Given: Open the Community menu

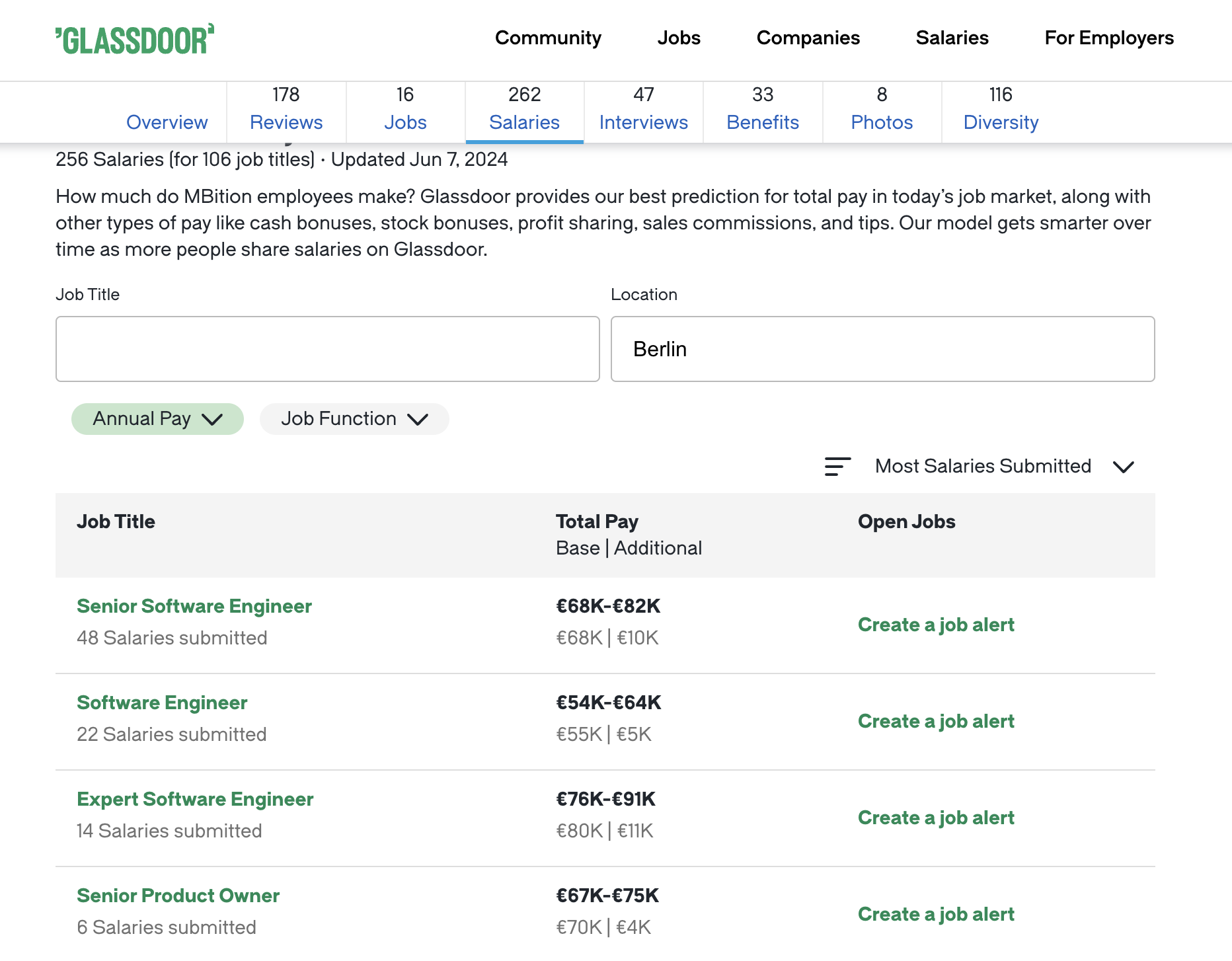Looking at the screenshot, I should coord(548,38).
